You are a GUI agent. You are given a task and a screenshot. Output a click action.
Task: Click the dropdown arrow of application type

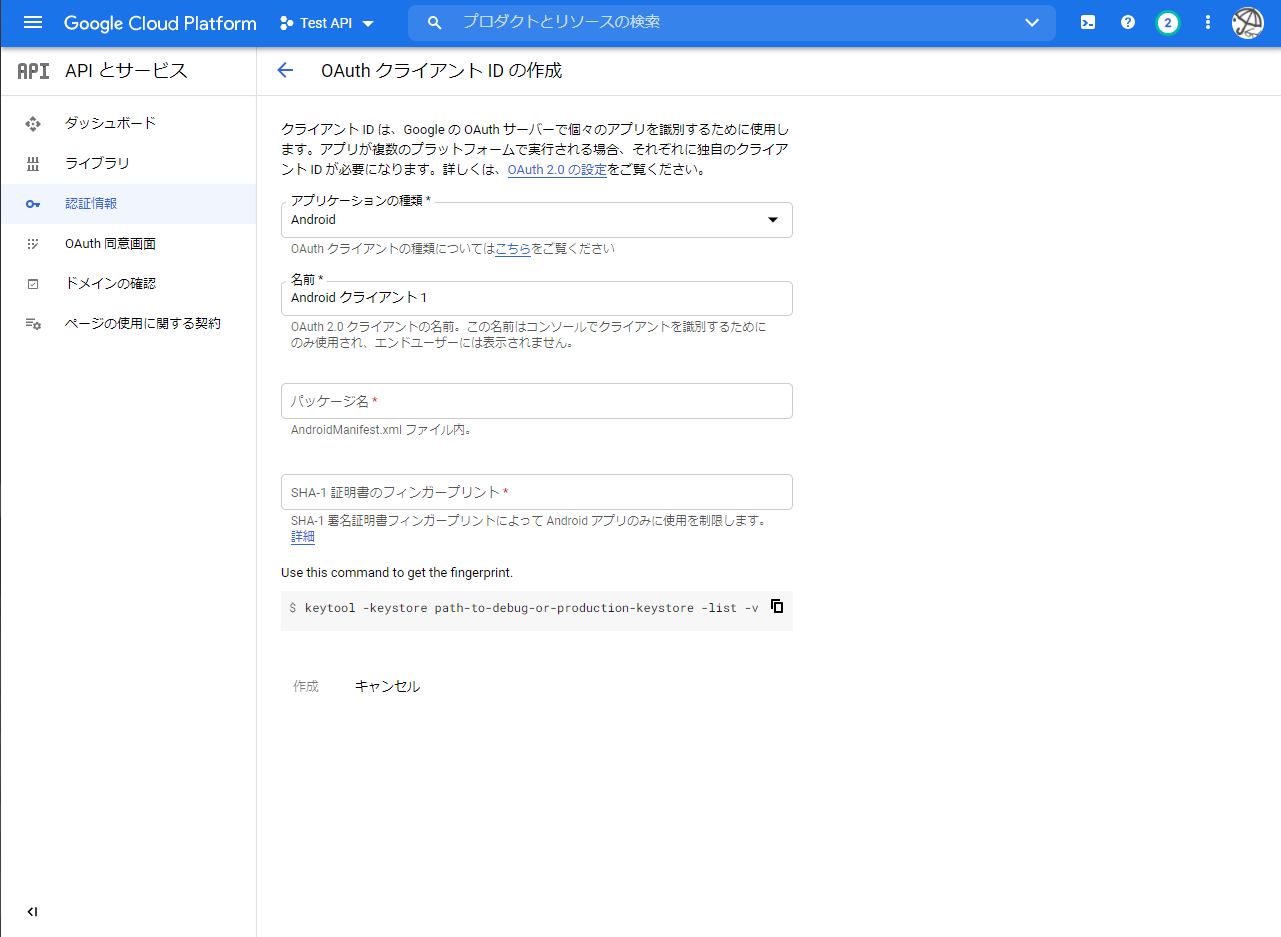[x=772, y=220]
